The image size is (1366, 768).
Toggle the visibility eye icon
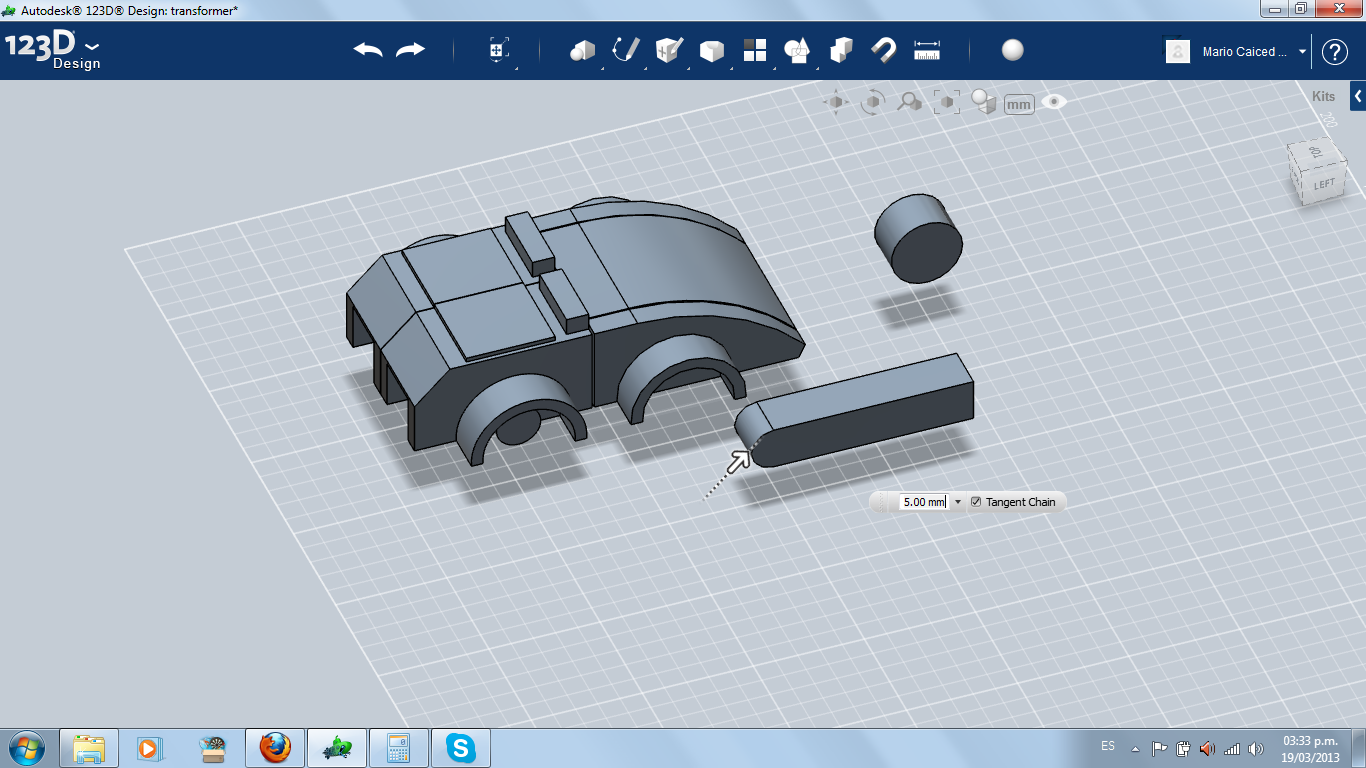1054,102
